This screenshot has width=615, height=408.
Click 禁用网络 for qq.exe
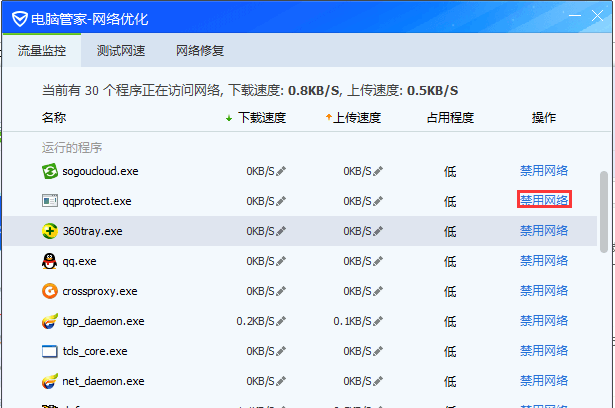[544, 260]
